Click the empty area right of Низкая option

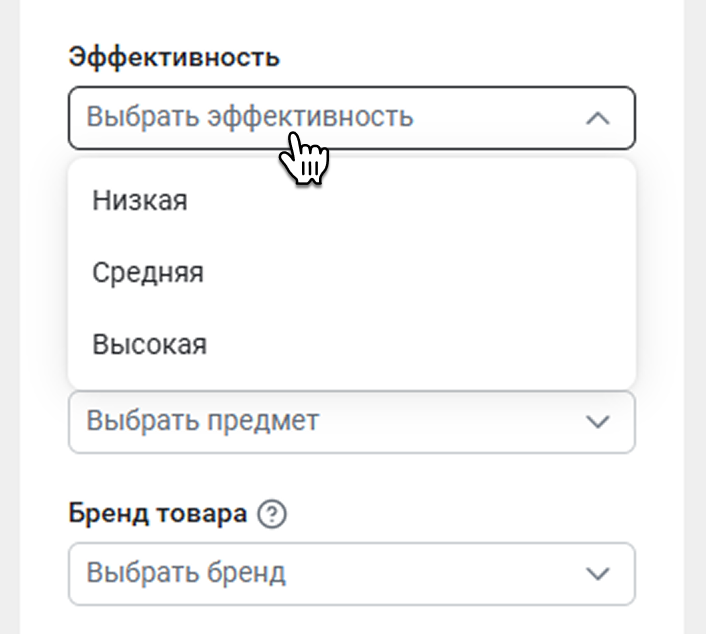[x=405, y=200]
